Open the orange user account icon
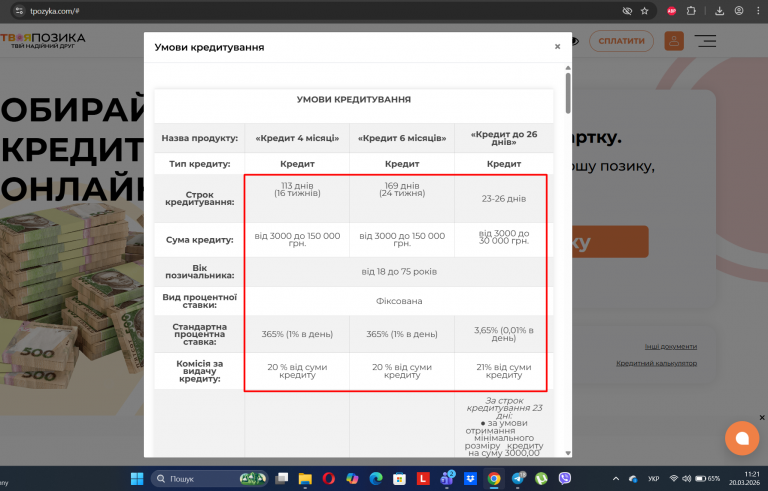The width and height of the screenshot is (768, 491). [673, 41]
